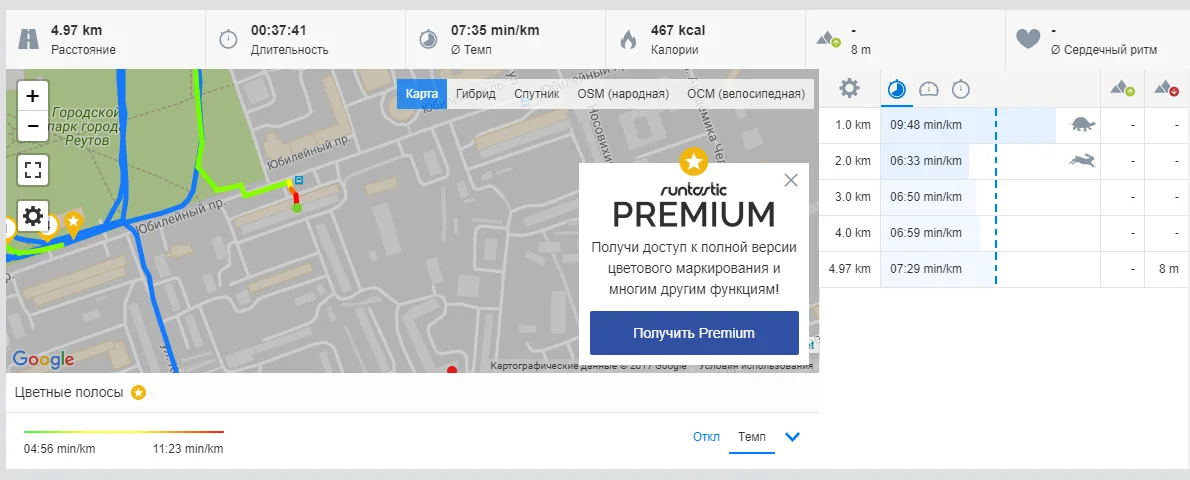Viewport: 1190px width, 480px height.
Task: Switch map to Спутник view
Action: pyautogui.click(x=537, y=94)
